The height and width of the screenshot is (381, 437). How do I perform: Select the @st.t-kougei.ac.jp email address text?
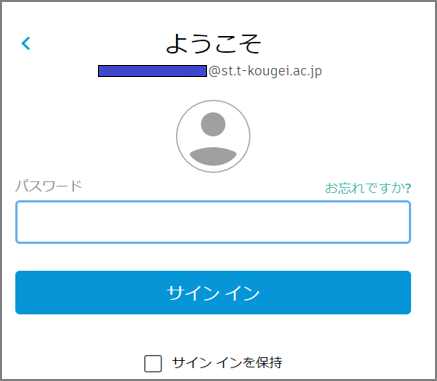coord(265,71)
